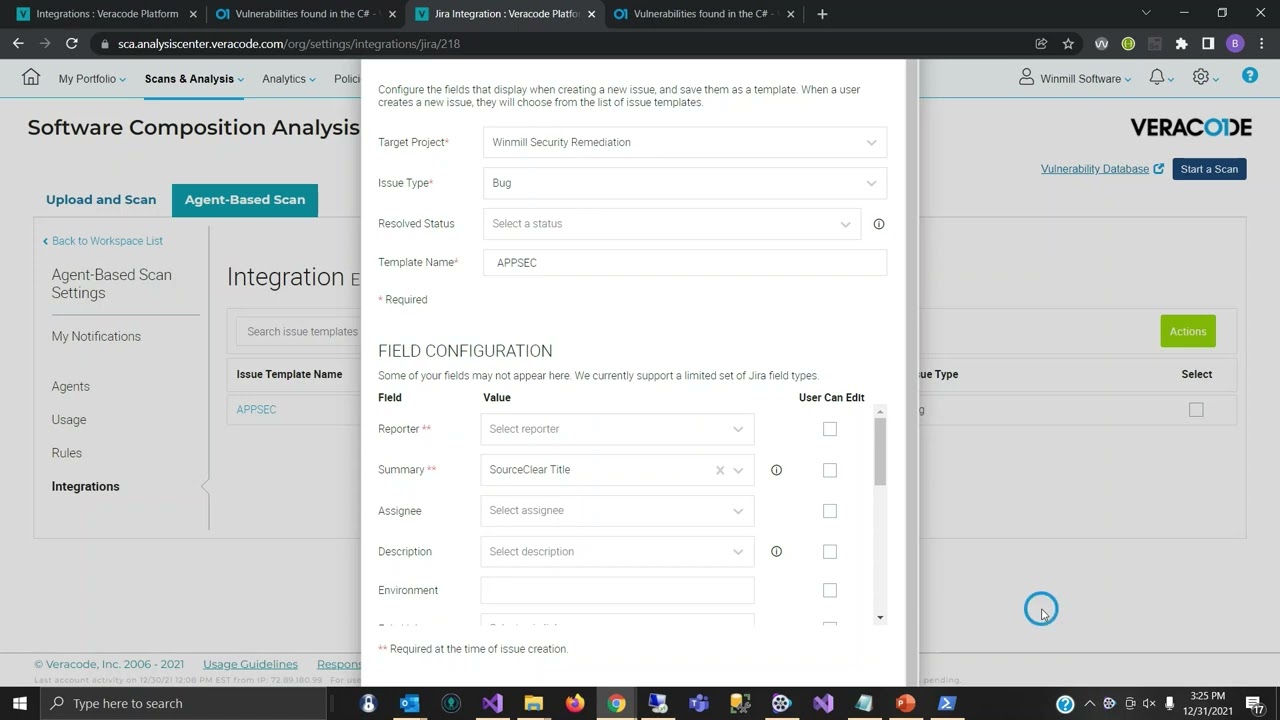Open the Select reporter dropdown

pos(617,429)
